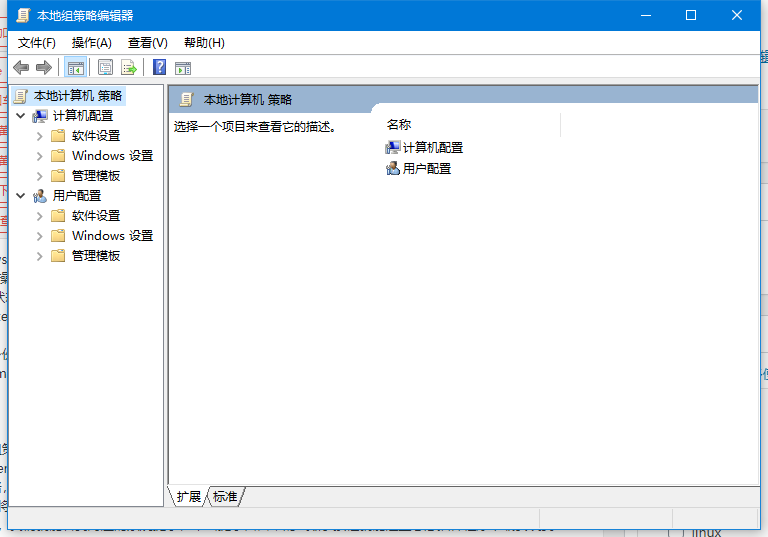This screenshot has width=768, height=537.
Task: Select the 用户配置 label in the right list
Action: coord(427,169)
